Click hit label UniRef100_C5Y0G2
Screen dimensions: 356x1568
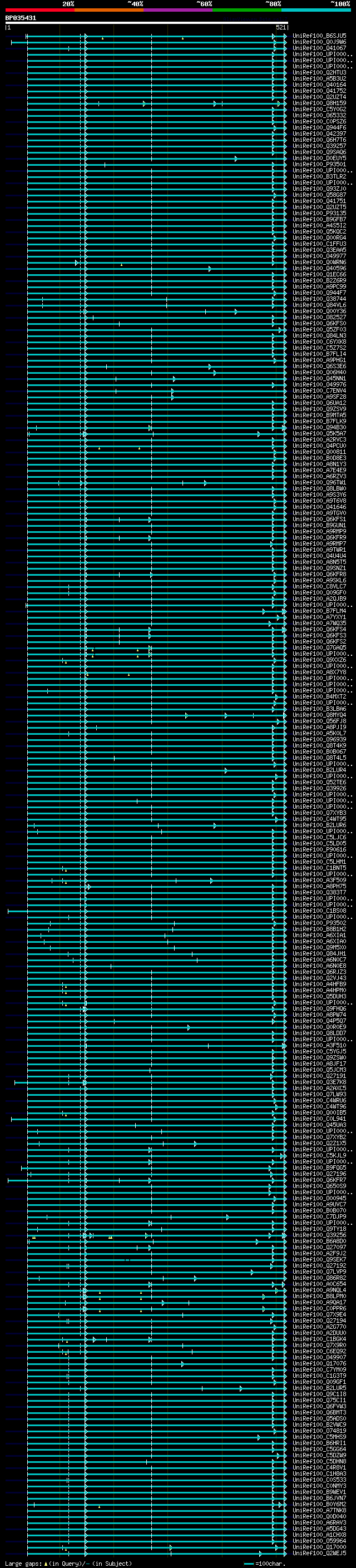click(319, 110)
